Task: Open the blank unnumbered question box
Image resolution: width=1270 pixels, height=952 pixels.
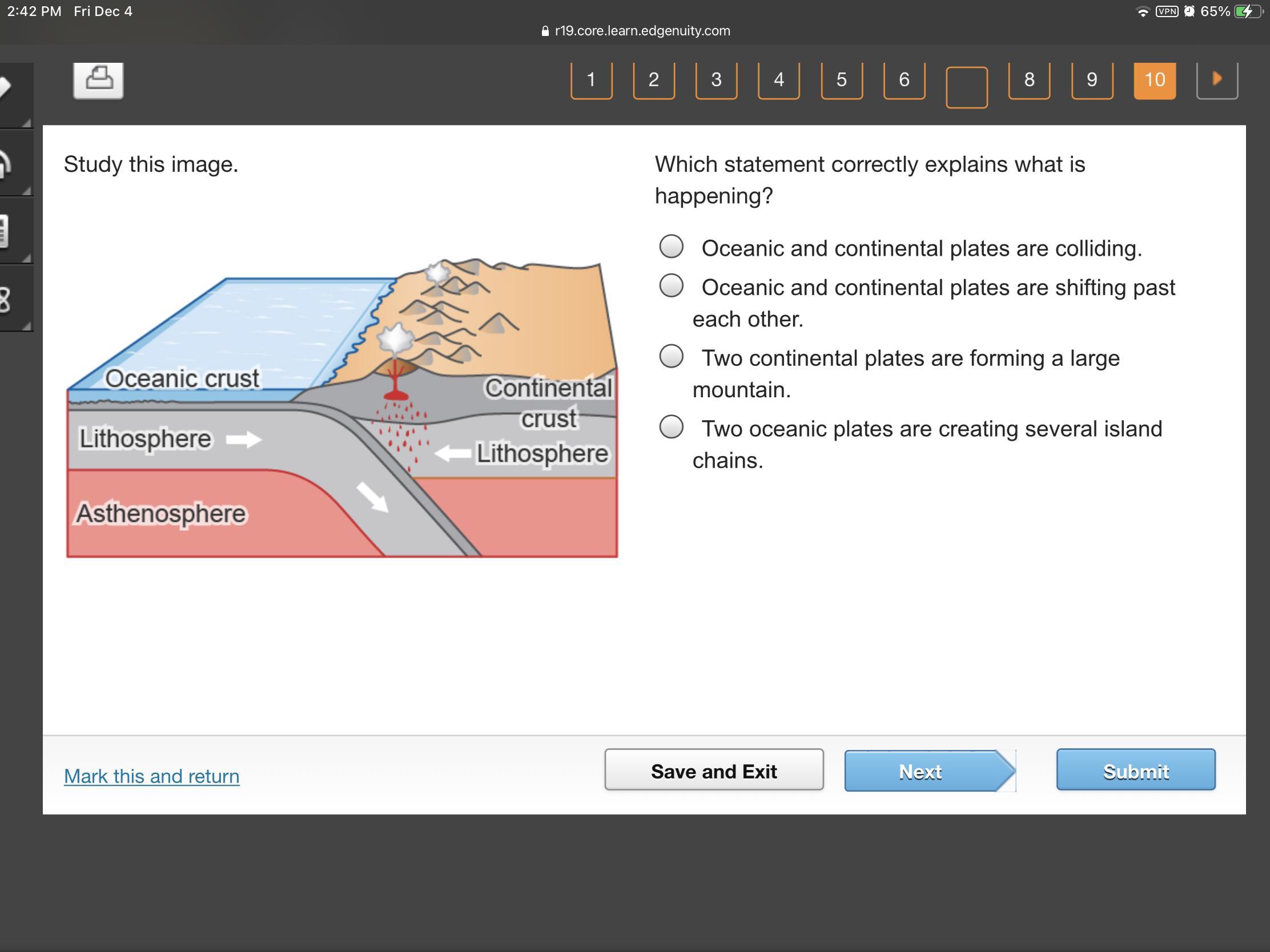Action: (x=966, y=87)
